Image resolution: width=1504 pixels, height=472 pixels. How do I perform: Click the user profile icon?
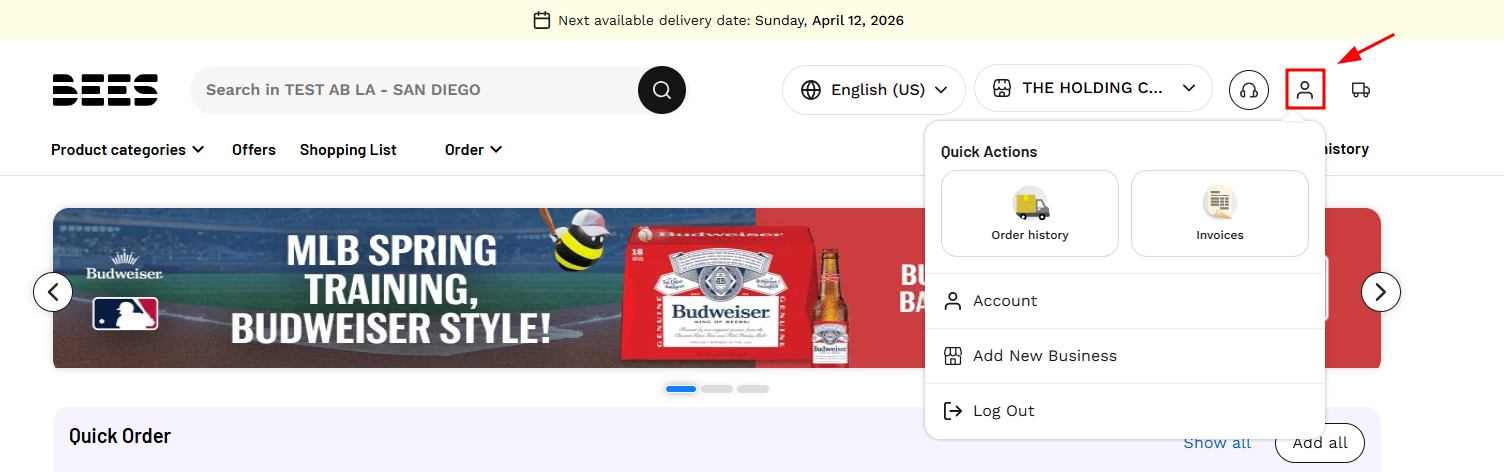coord(1305,89)
